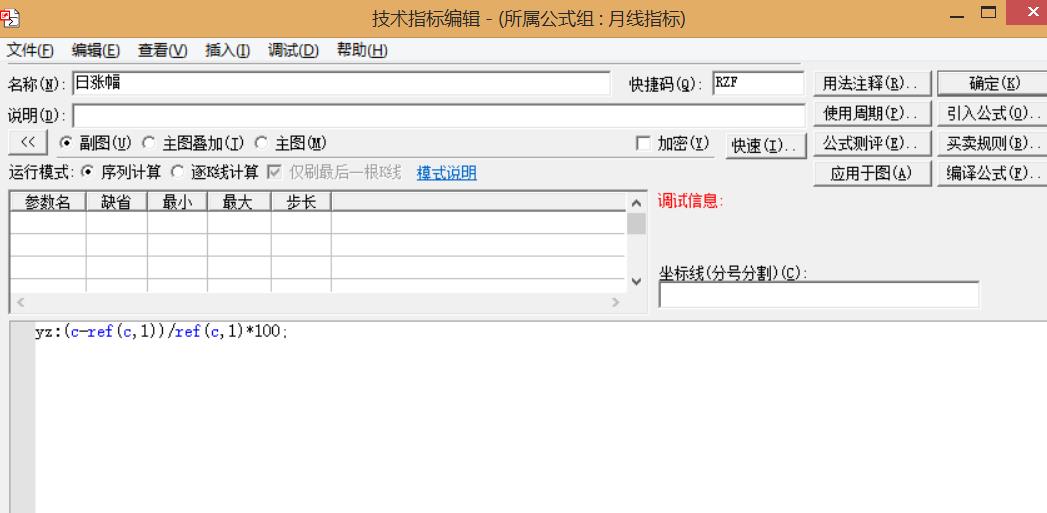Click the parameter table scroll-left arrow

[x=20, y=303]
